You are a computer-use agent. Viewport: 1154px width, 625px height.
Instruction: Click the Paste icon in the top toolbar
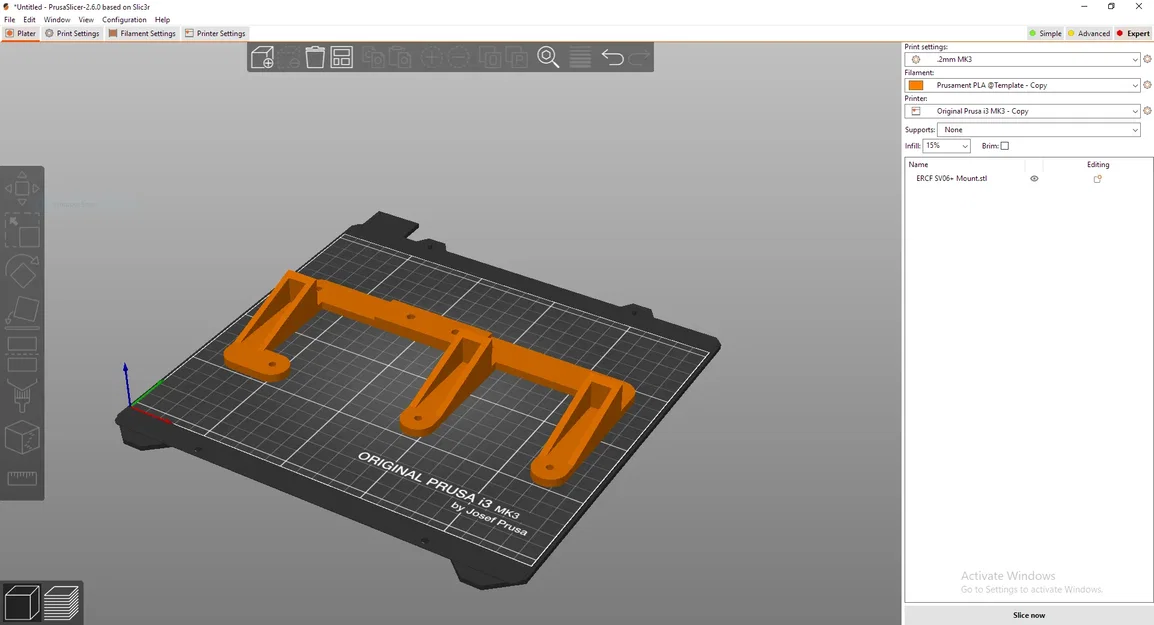coord(400,57)
